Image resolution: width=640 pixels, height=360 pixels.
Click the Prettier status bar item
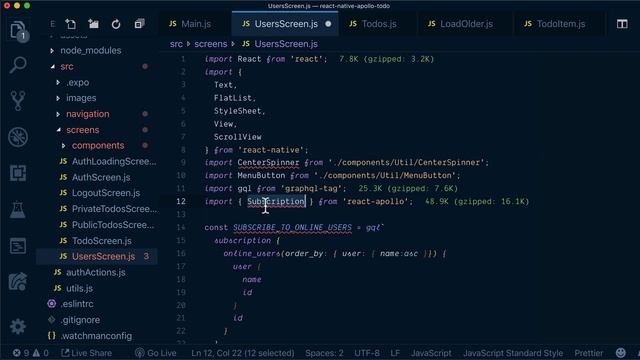[589, 353]
